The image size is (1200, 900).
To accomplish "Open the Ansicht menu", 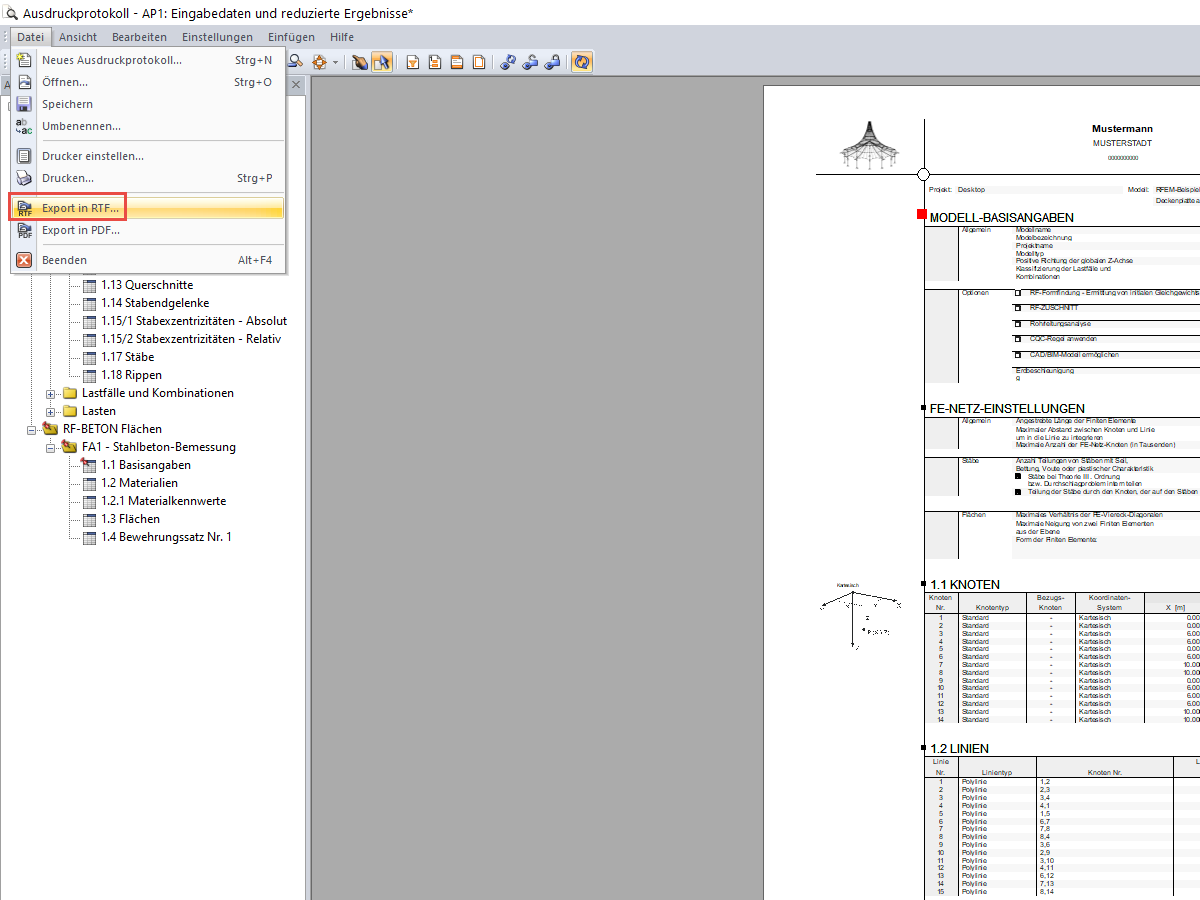I will tap(77, 37).
